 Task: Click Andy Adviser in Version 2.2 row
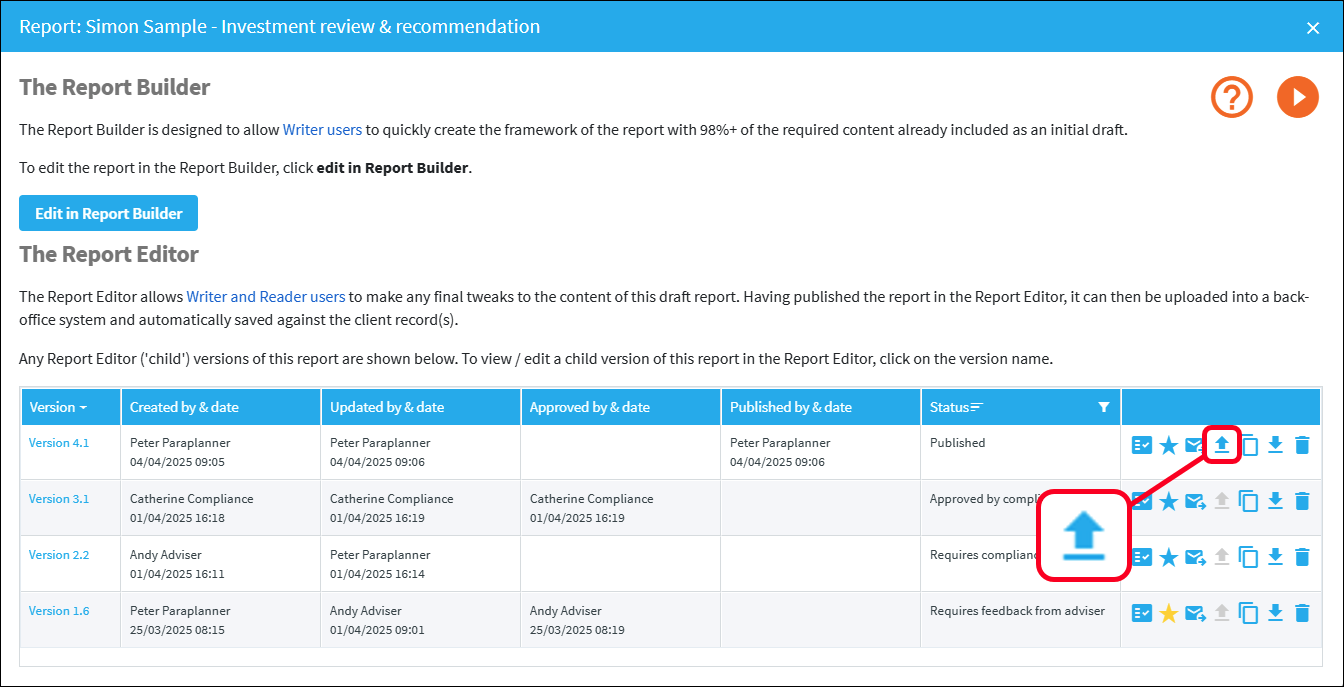click(166, 555)
